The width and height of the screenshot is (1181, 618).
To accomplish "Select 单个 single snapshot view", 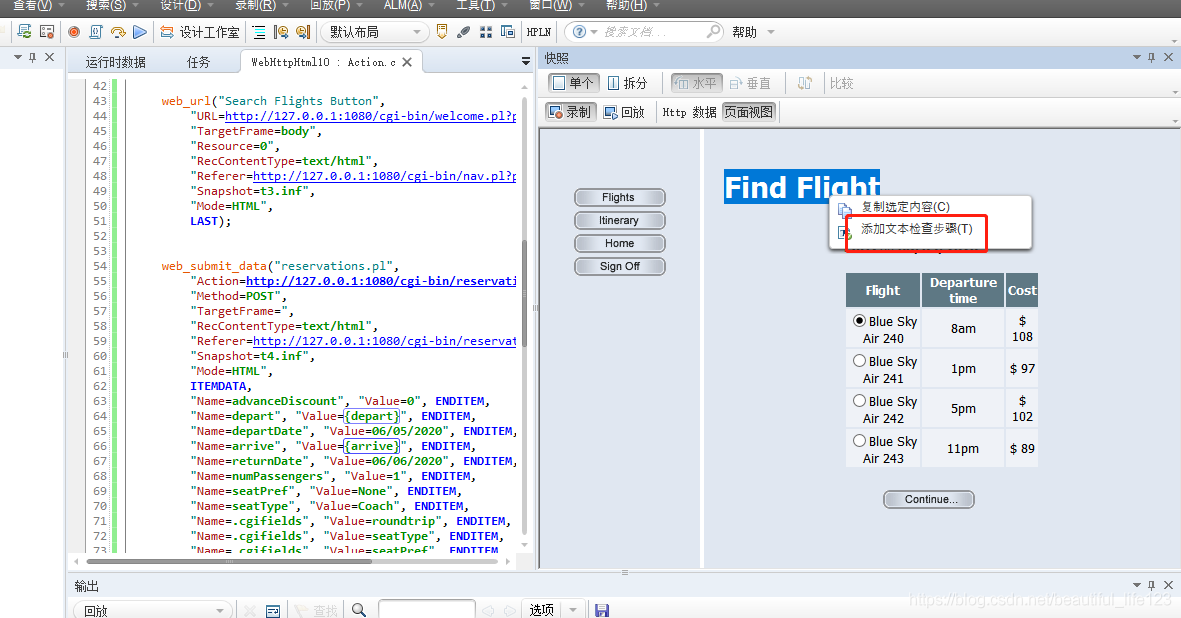I will 572,83.
